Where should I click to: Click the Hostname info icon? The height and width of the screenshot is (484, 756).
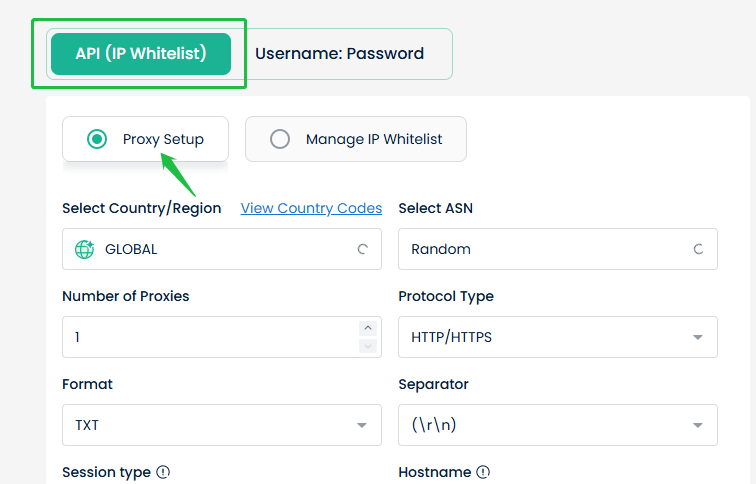pos(483,472)
